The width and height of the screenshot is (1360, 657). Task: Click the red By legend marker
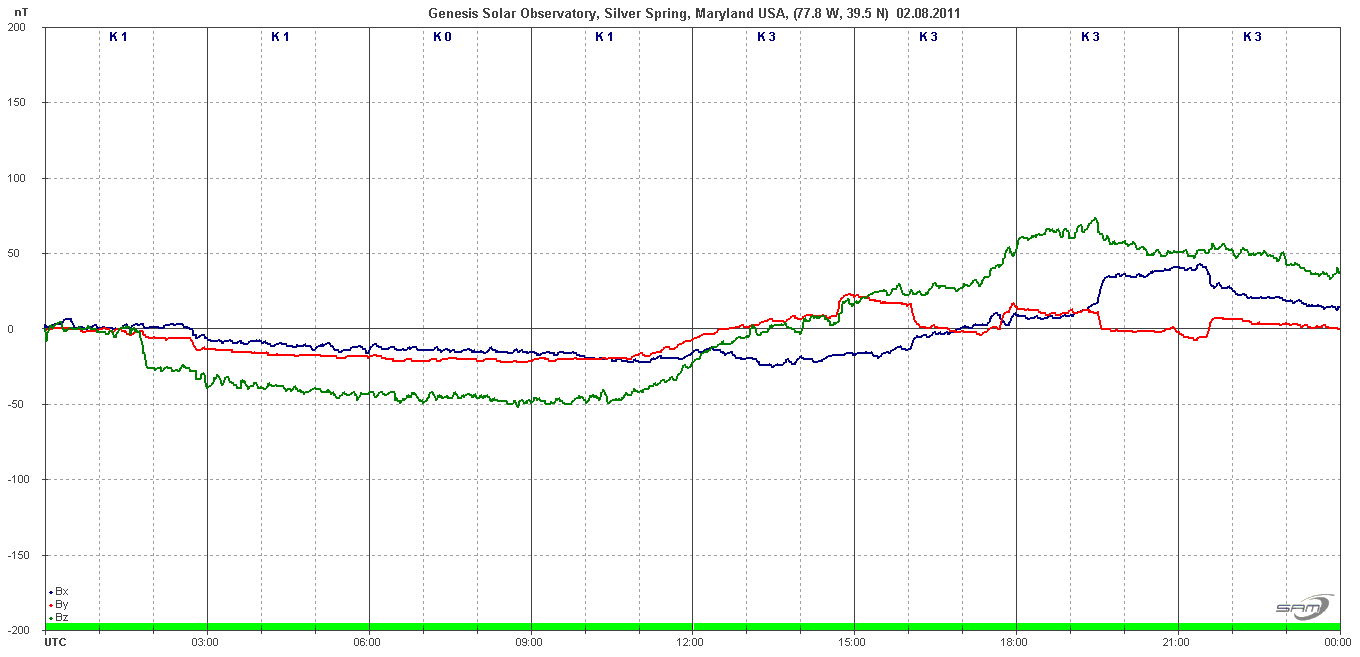50,605
